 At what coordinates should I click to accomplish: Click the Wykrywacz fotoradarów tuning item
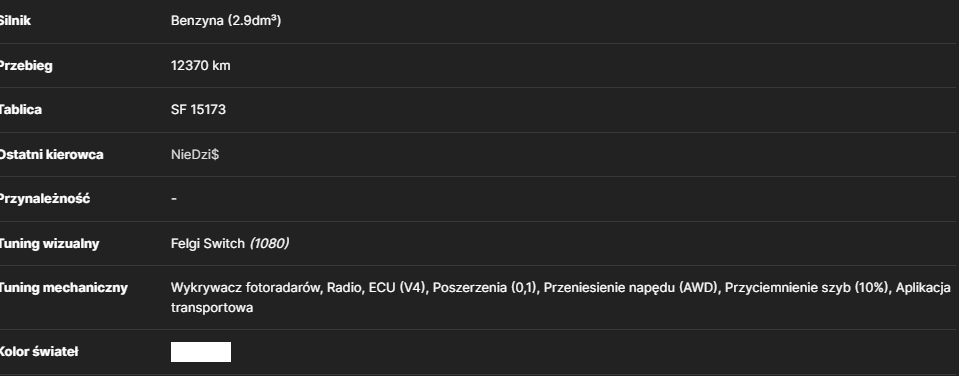pos(246,287)
